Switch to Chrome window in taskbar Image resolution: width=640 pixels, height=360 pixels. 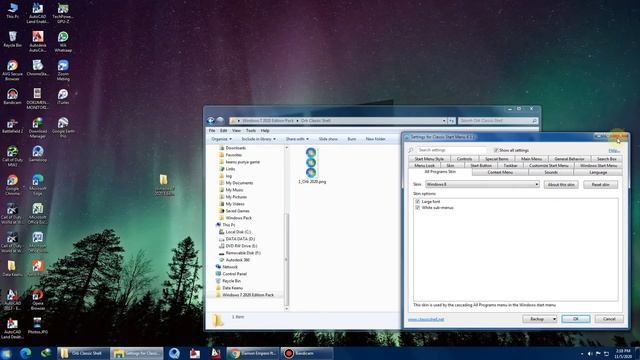click(253, 353)
